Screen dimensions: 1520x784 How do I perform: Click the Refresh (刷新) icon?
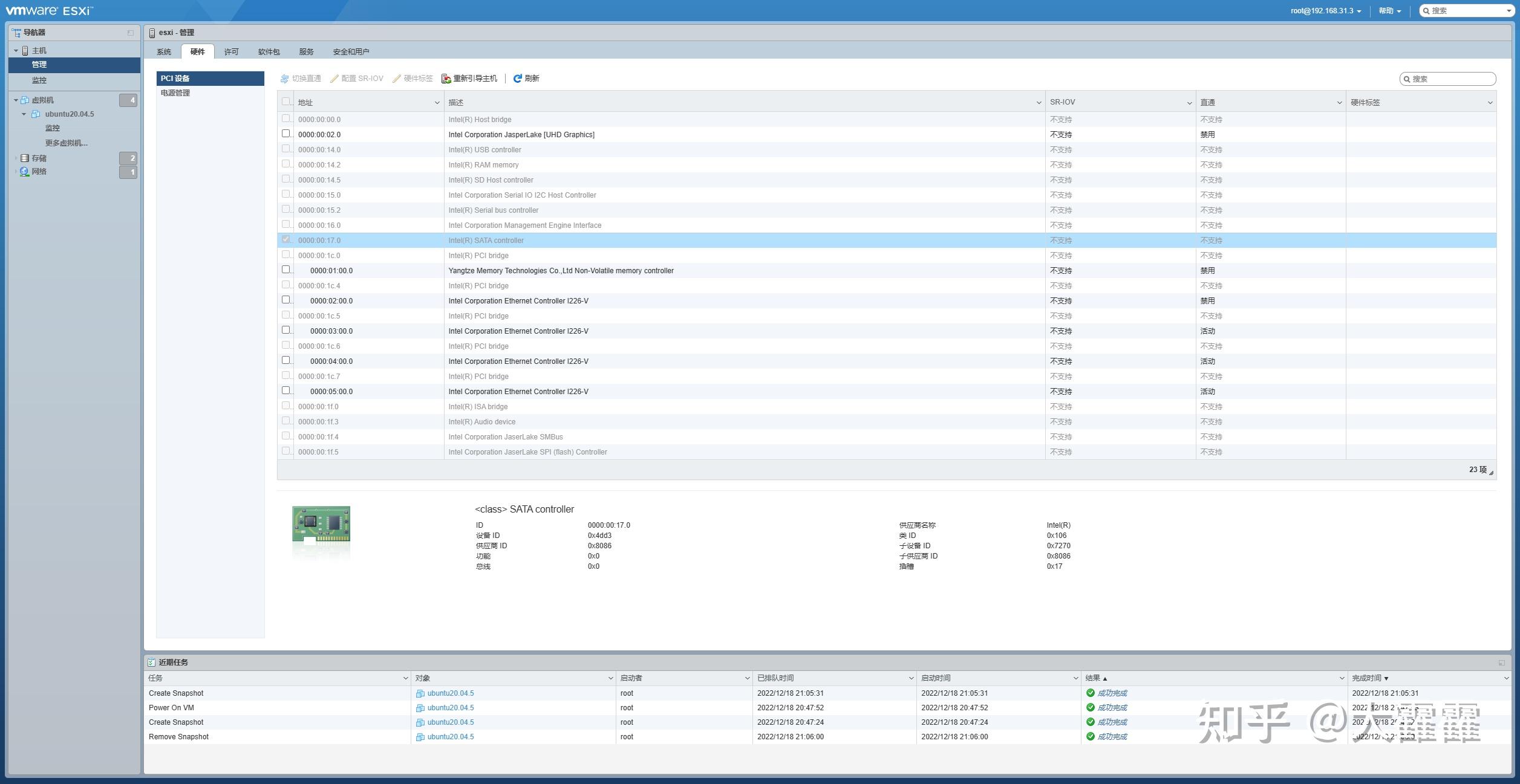[518, 79]
